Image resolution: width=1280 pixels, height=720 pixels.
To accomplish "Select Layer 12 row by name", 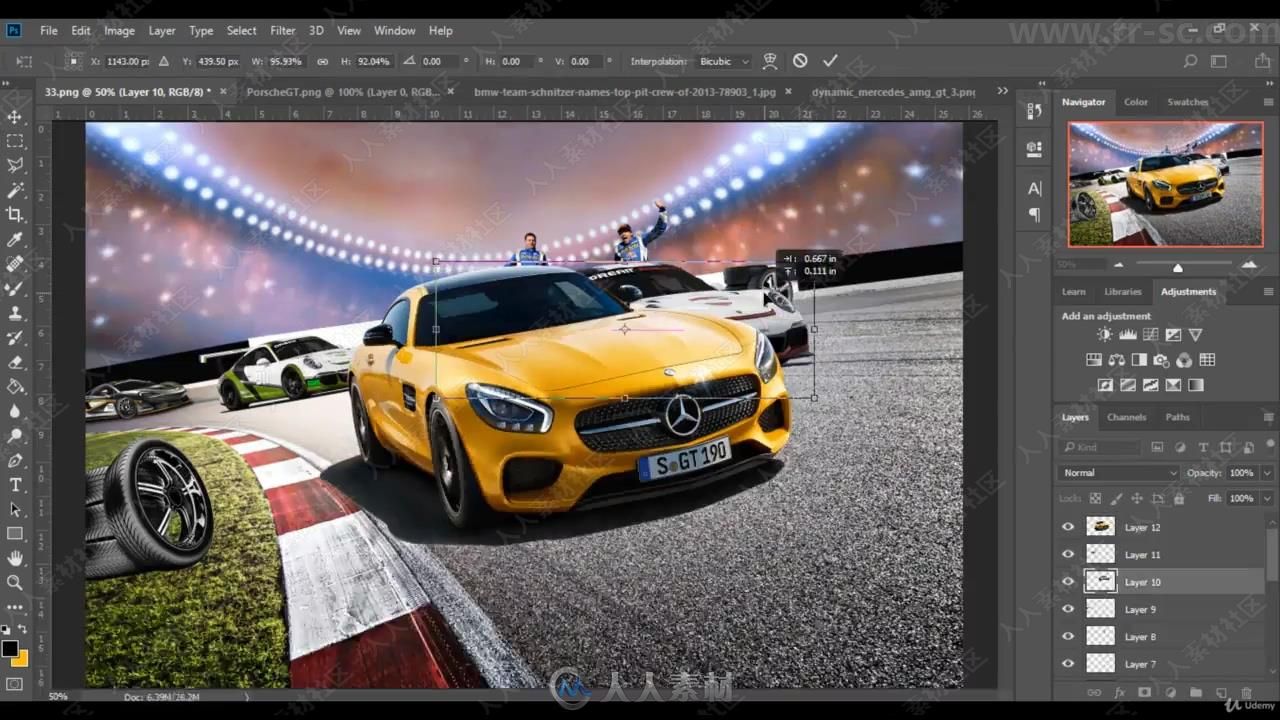I will point(1143,527).
